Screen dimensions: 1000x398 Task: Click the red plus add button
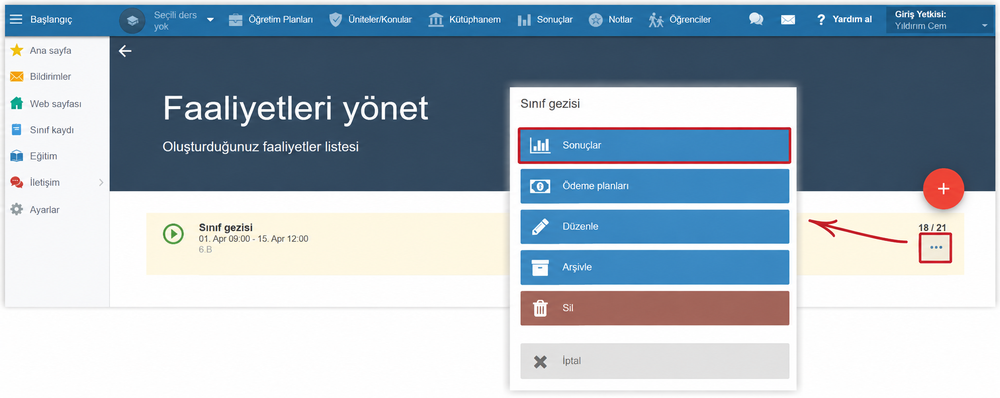click(943, 189)
